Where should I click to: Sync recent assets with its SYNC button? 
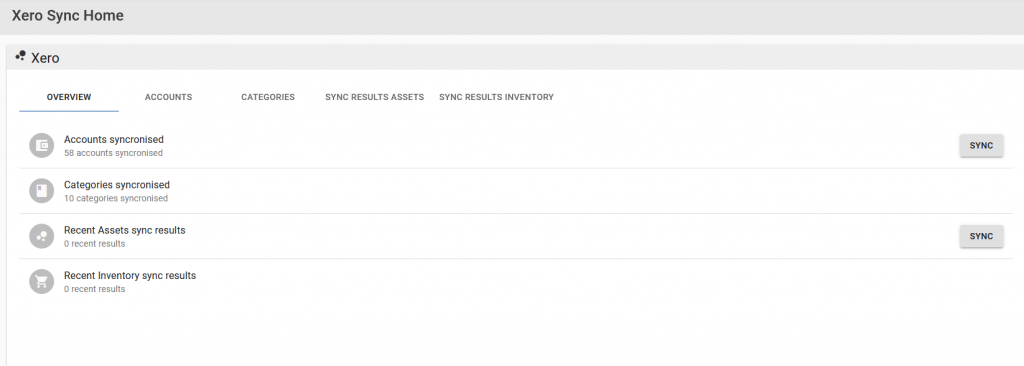(x=981, y=236)
